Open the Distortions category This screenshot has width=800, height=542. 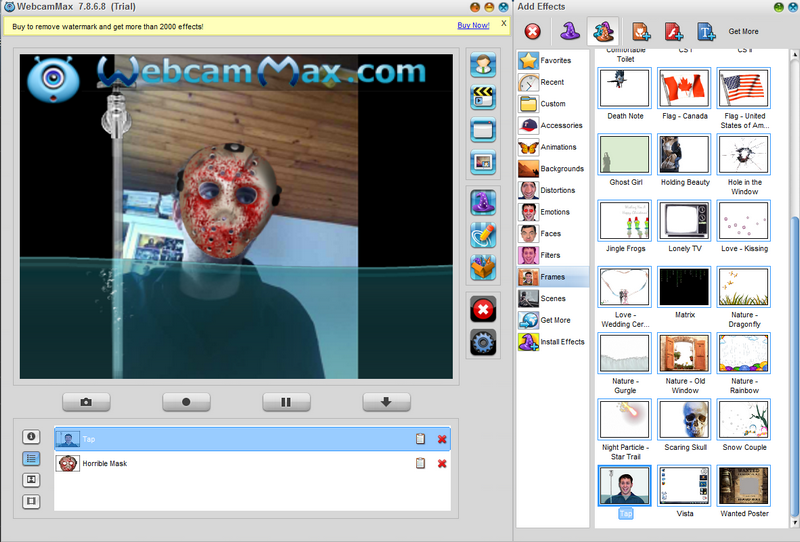[x=553, y=190]
